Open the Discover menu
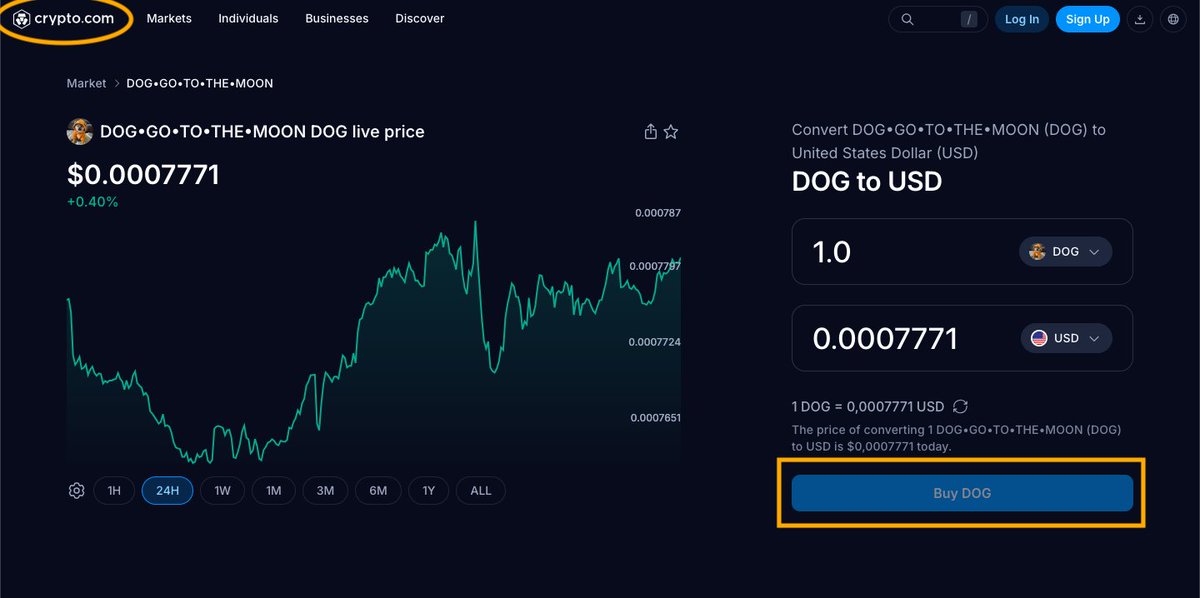The image size is (1200, 598). [x=420, y=19]
